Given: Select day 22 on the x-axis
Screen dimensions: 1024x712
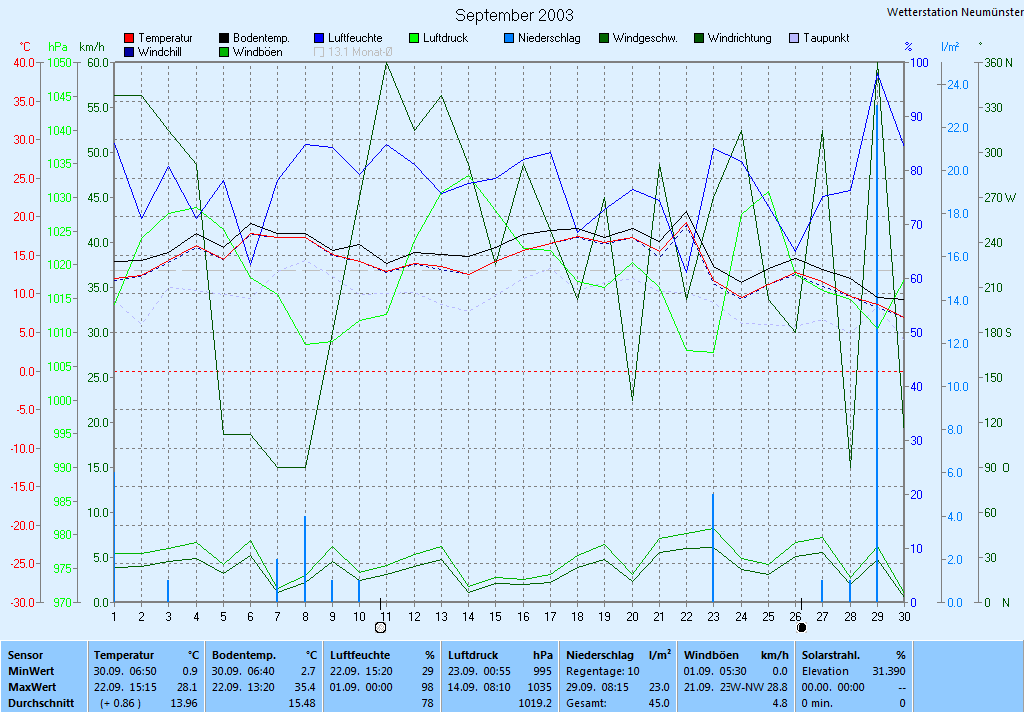Looking at the screenshot, I should (x=686, y=616).
